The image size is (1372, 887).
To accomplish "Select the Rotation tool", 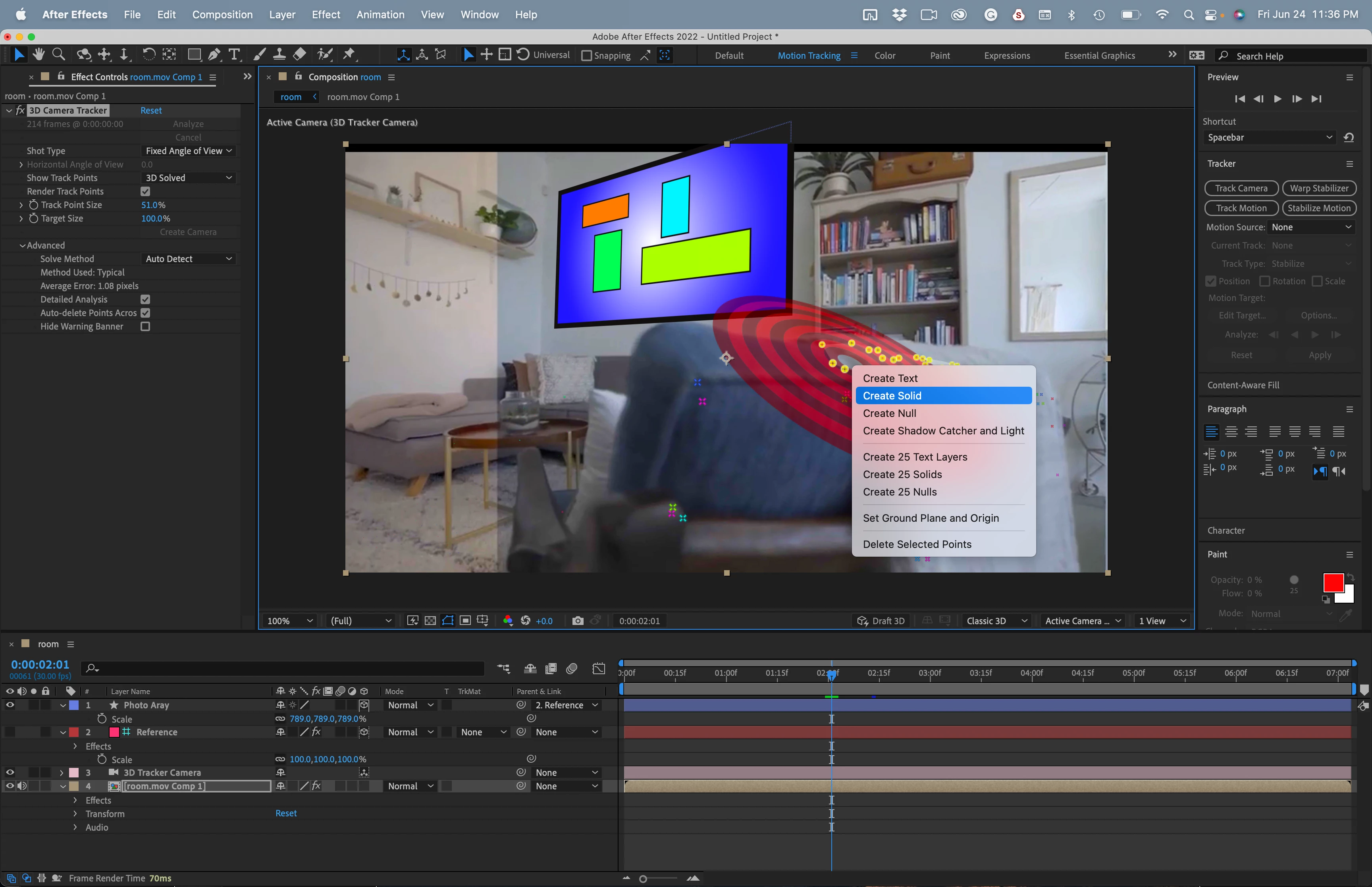I will 148,55.
